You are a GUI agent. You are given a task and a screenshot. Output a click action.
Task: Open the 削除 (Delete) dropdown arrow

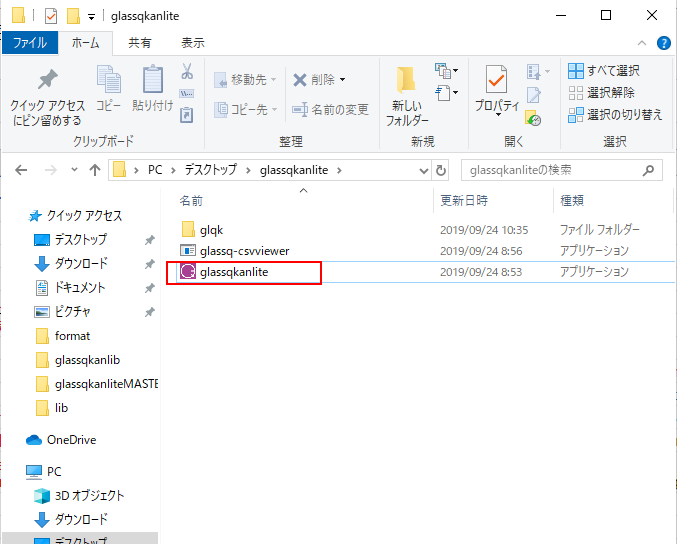pyautogui.click(x=342, y=80)
